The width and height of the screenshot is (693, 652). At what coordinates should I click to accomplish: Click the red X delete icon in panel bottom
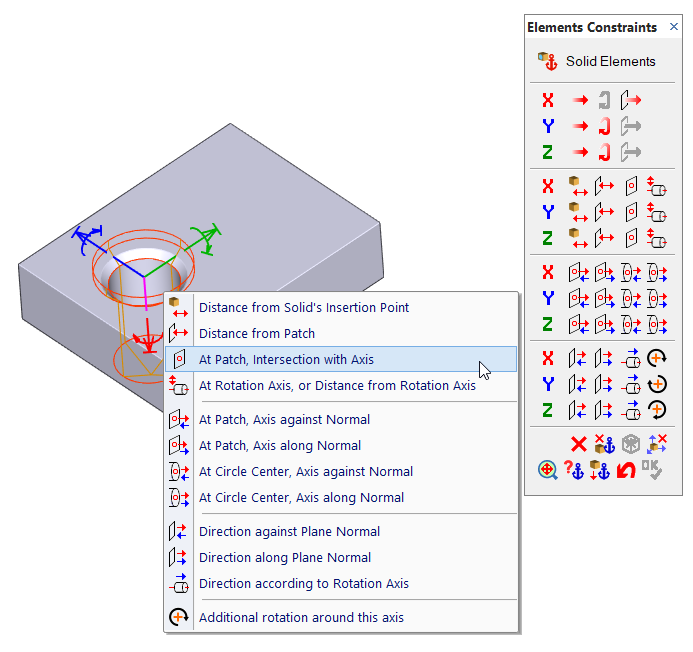click(578, 445)
